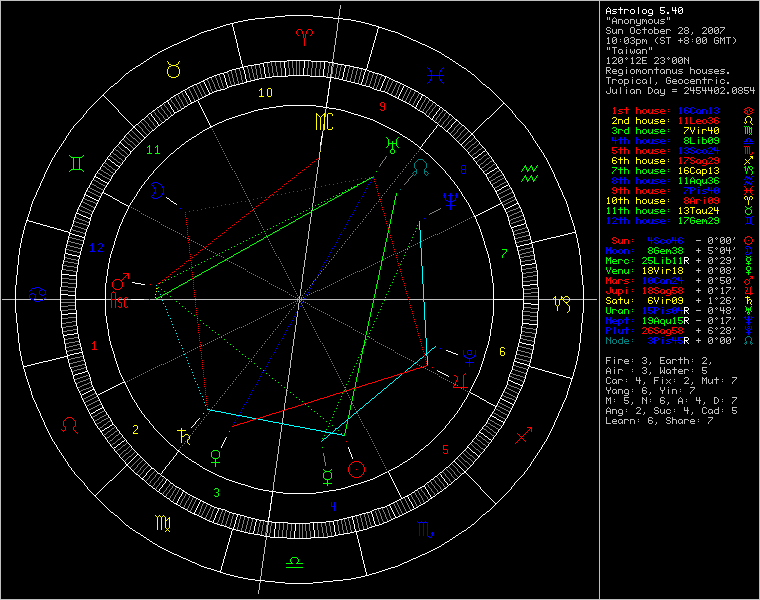760x600 pixels.
Task: Click the Virgo zodiac glyph on the wheel
Action: pos(163,523)
